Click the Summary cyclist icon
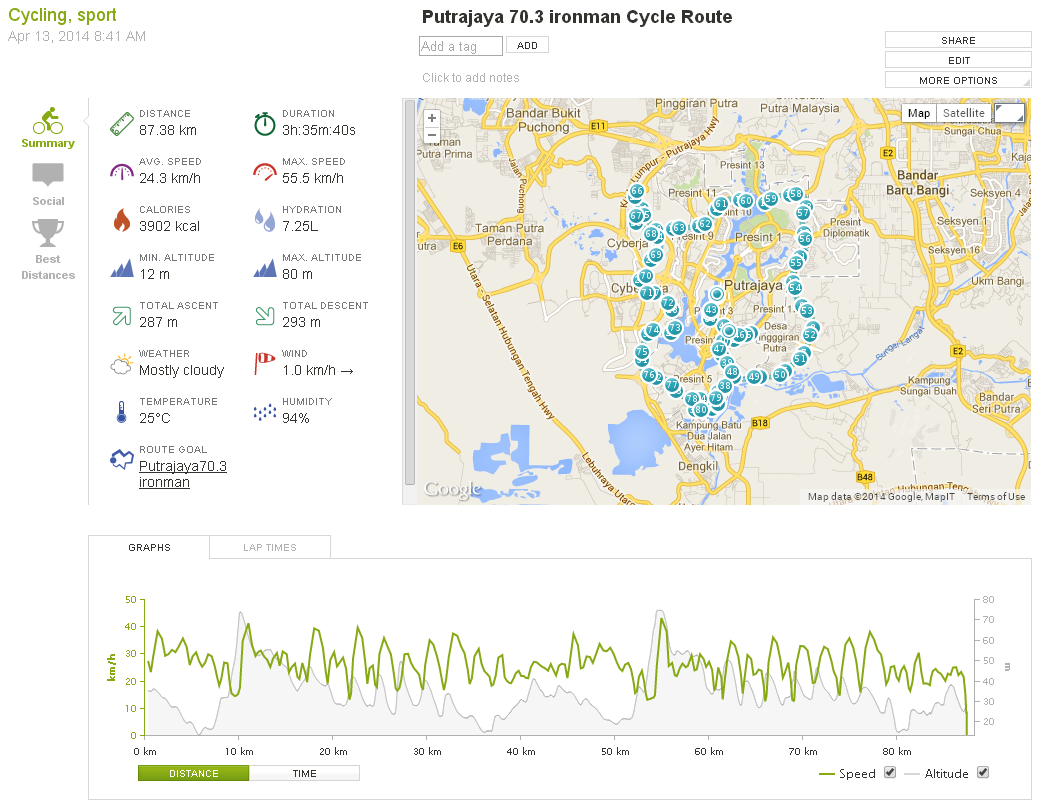The image size is (1038, 803). click(x=47, y=120)
